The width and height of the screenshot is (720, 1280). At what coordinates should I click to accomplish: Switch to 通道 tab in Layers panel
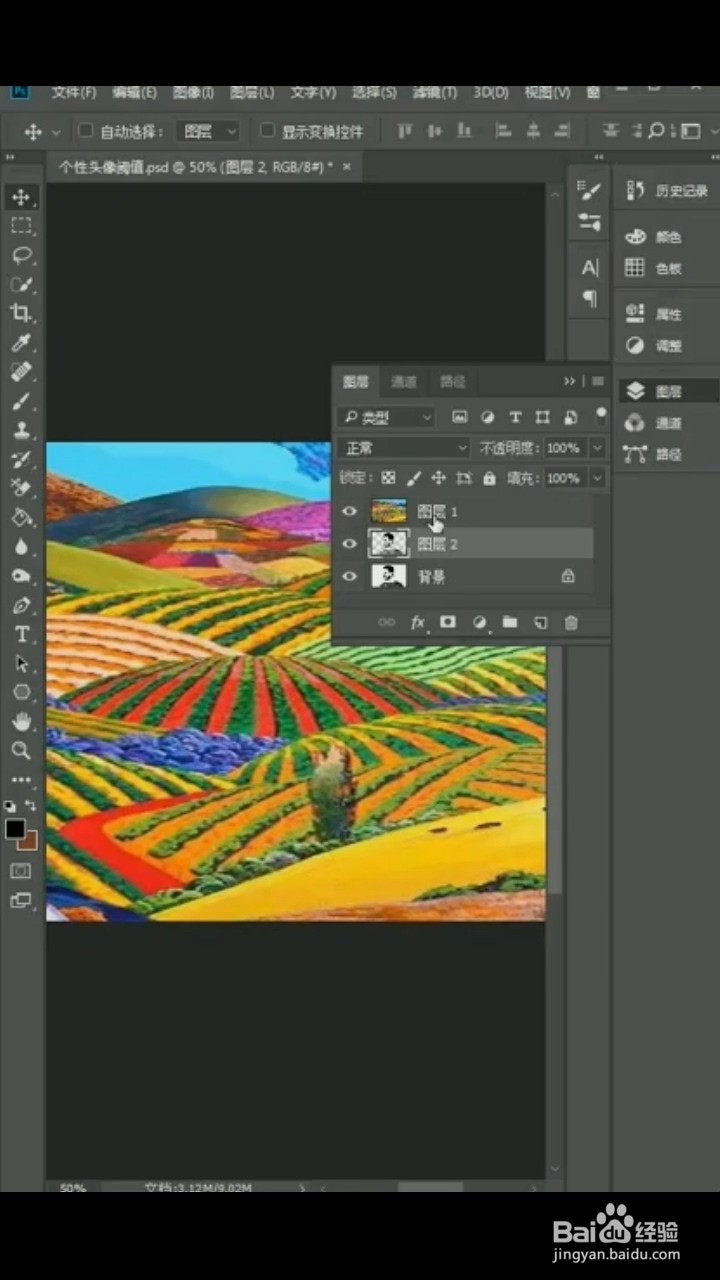[x=404, y=381]
